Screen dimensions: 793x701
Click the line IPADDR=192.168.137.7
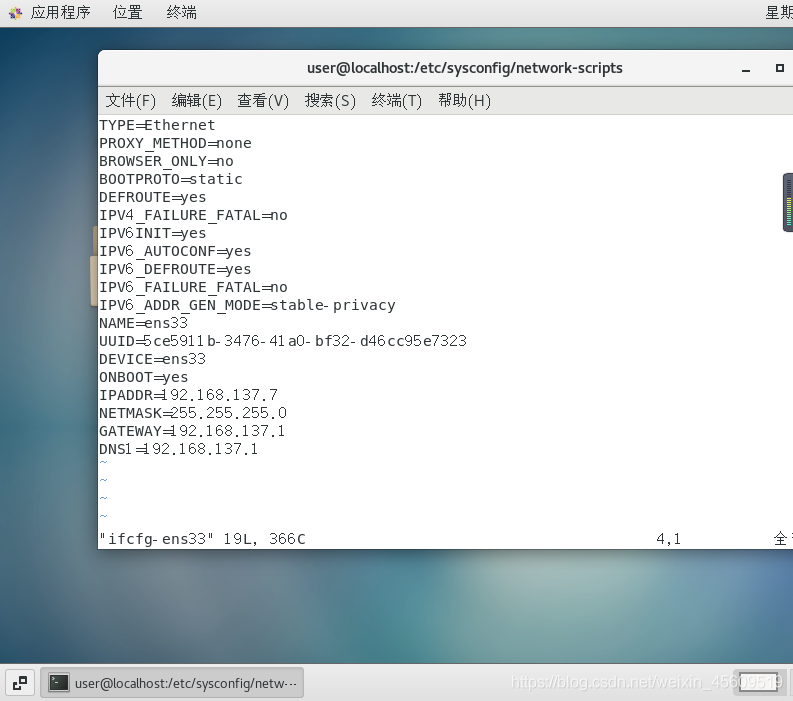point(189,395)
